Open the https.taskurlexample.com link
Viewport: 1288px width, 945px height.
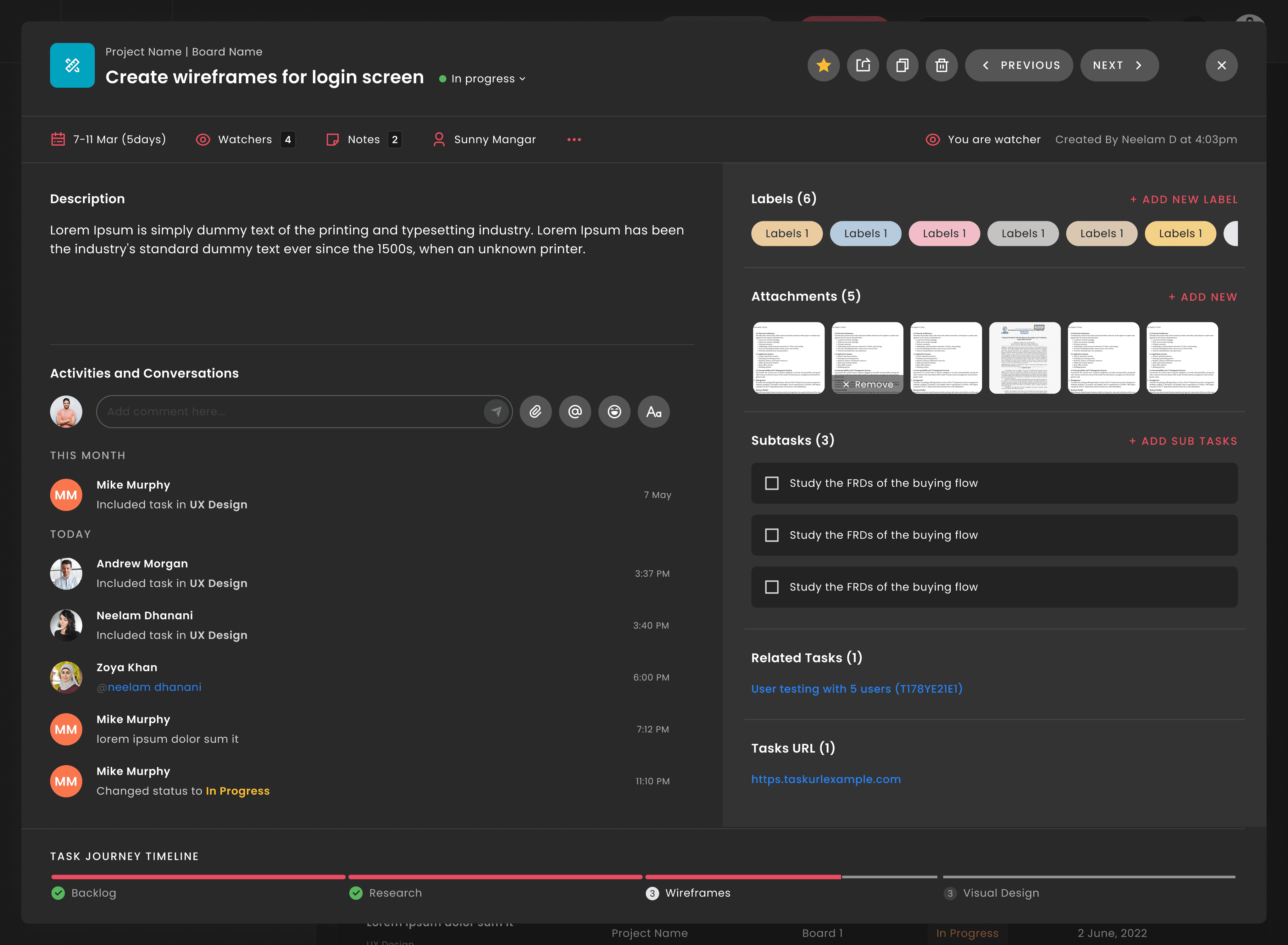tap(825, 779)
